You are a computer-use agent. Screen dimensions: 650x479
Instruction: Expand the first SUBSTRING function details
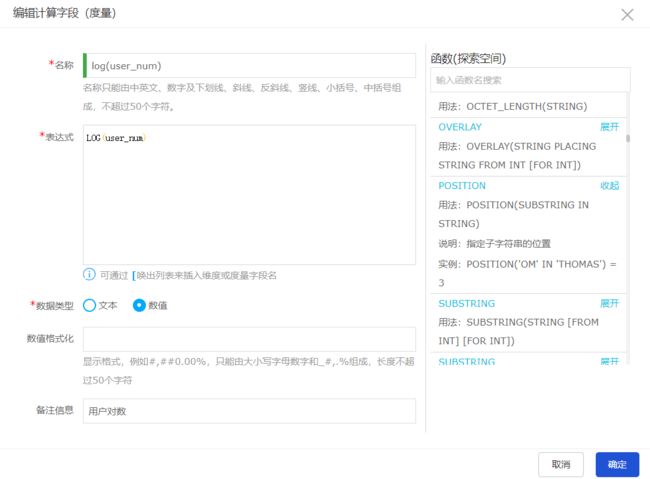(609, 304)
